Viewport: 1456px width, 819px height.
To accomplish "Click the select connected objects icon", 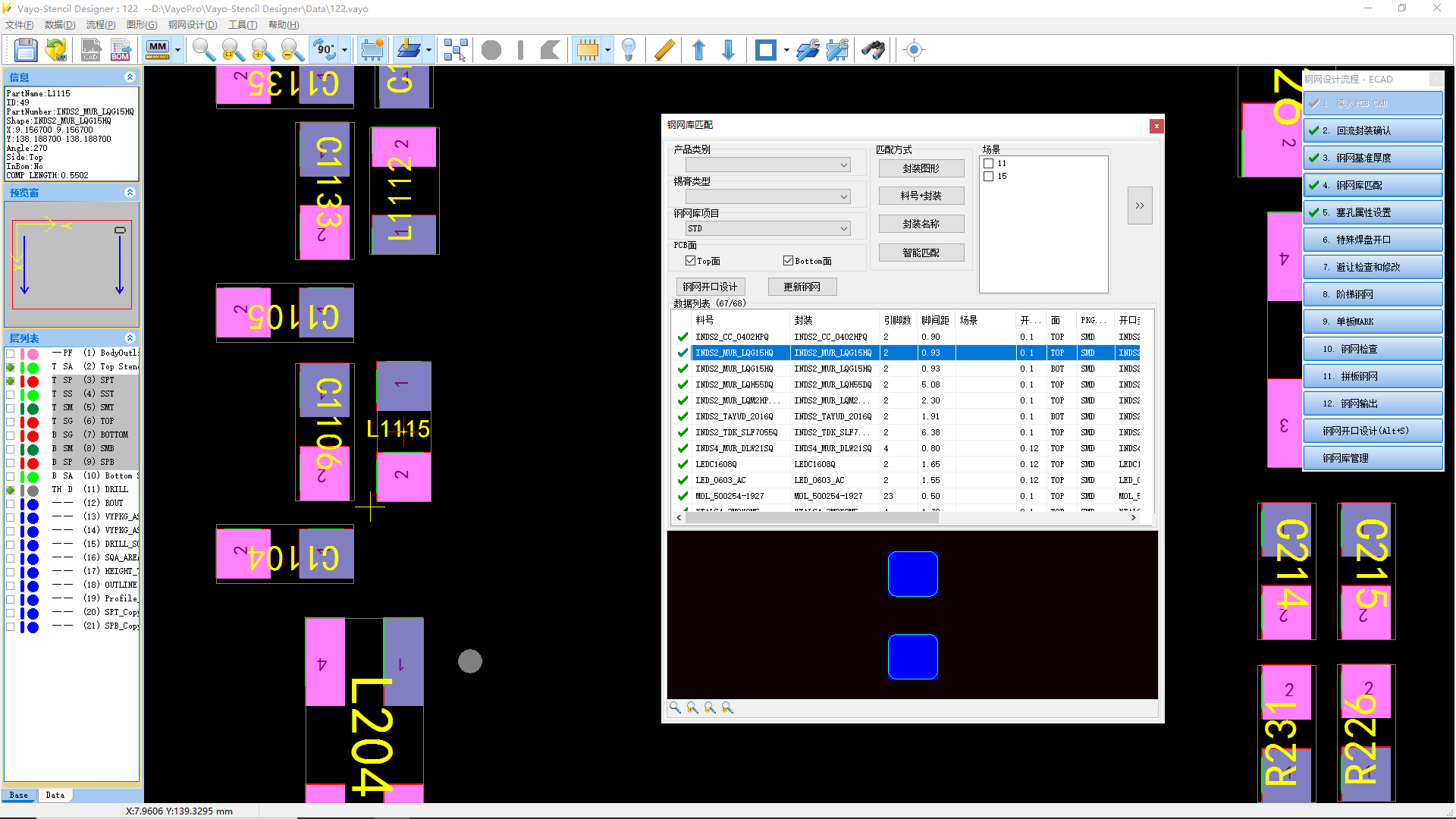I will [x=455, y=51].
